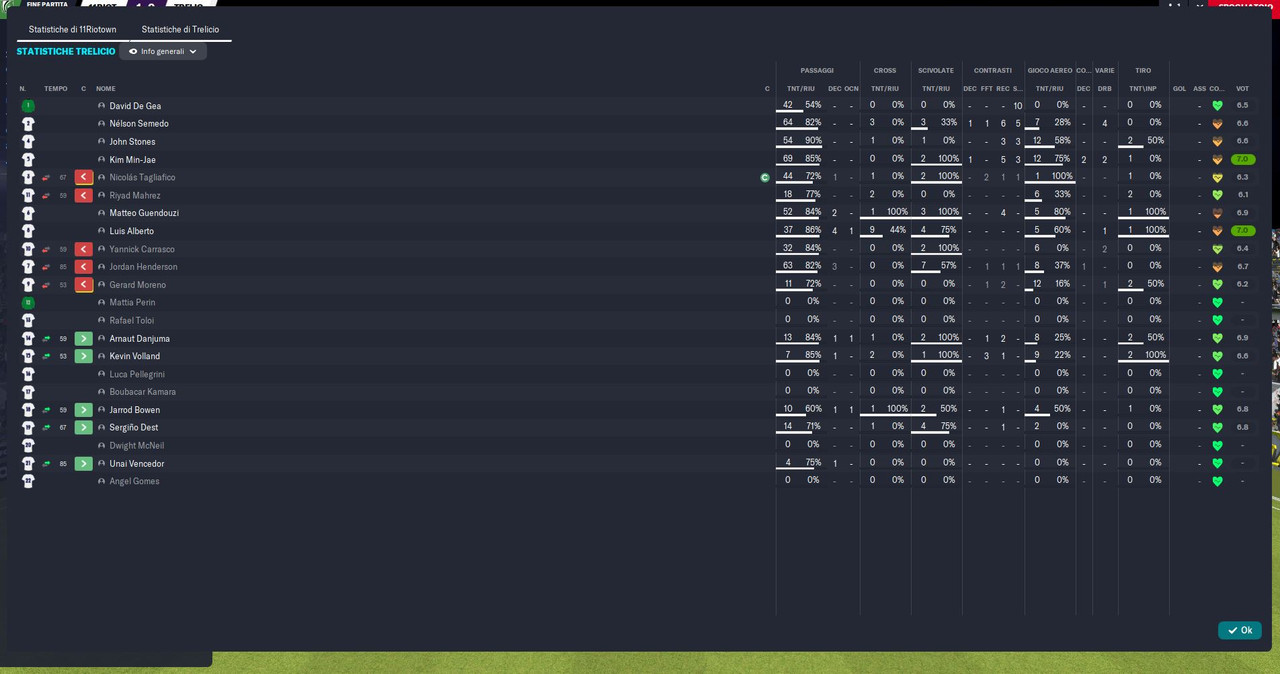Click the person icon beside Kim Min-Jae
This screenshot has height=674, width=1280.
(101, 160)
